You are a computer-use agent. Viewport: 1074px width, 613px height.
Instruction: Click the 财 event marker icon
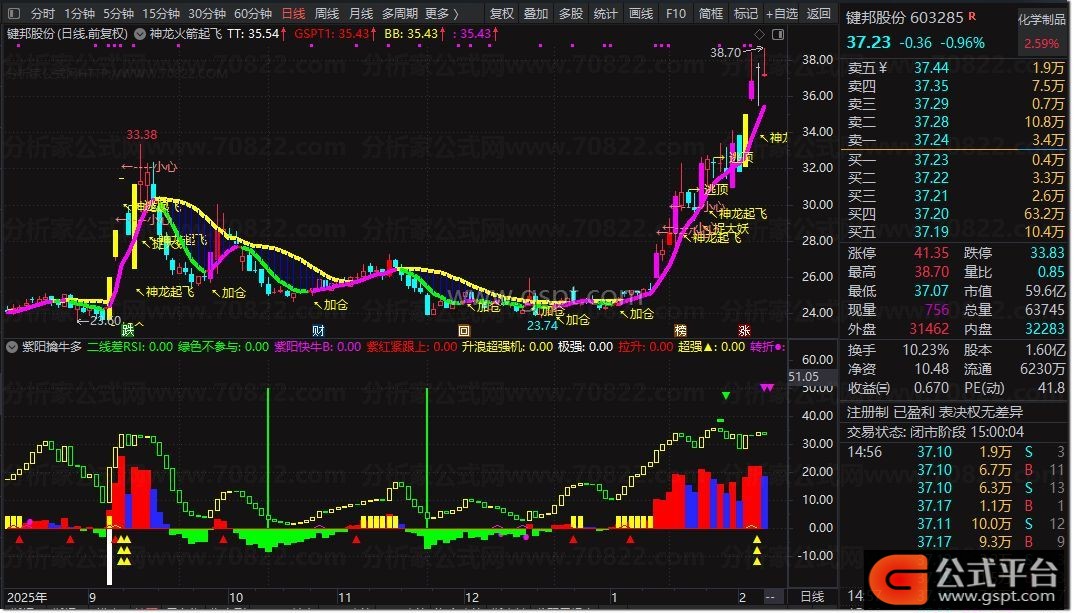pyautogui.click(x=318, y=330)
